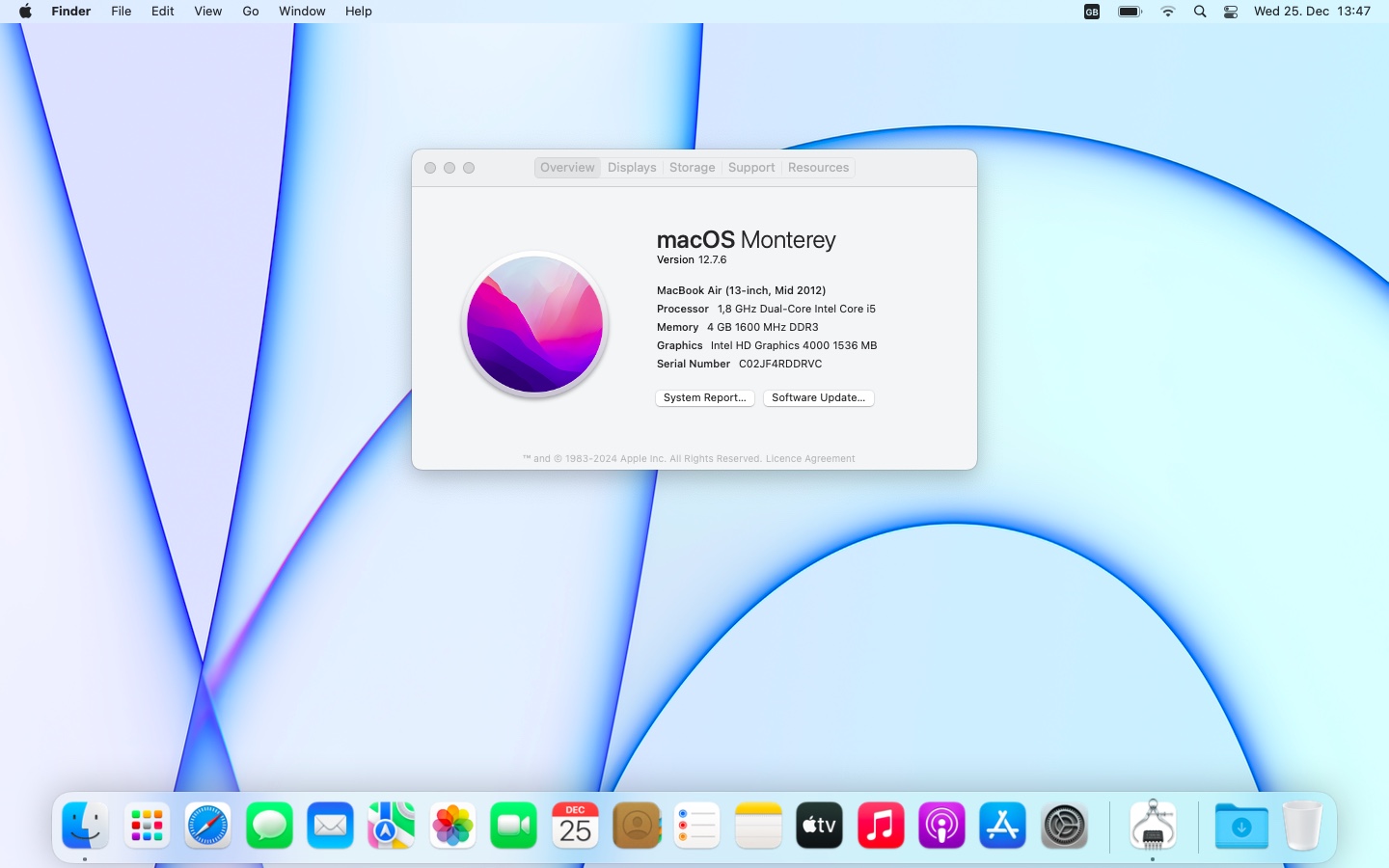The height and width of the screenshot is (868, 1389).
Task: Click the Software Update... button
Action: [819, 397]
